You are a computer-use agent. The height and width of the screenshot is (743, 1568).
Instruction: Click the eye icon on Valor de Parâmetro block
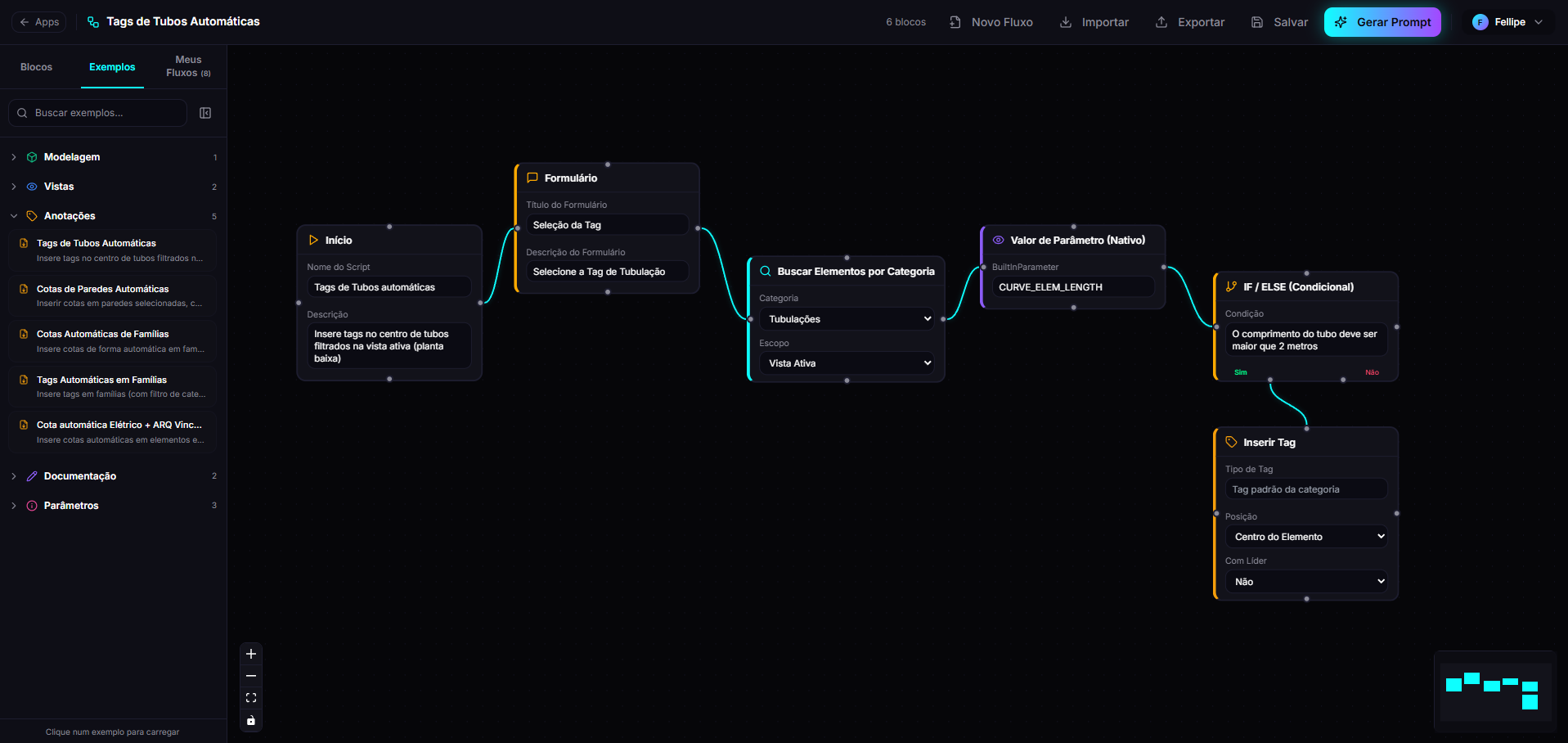coord(998,240)
